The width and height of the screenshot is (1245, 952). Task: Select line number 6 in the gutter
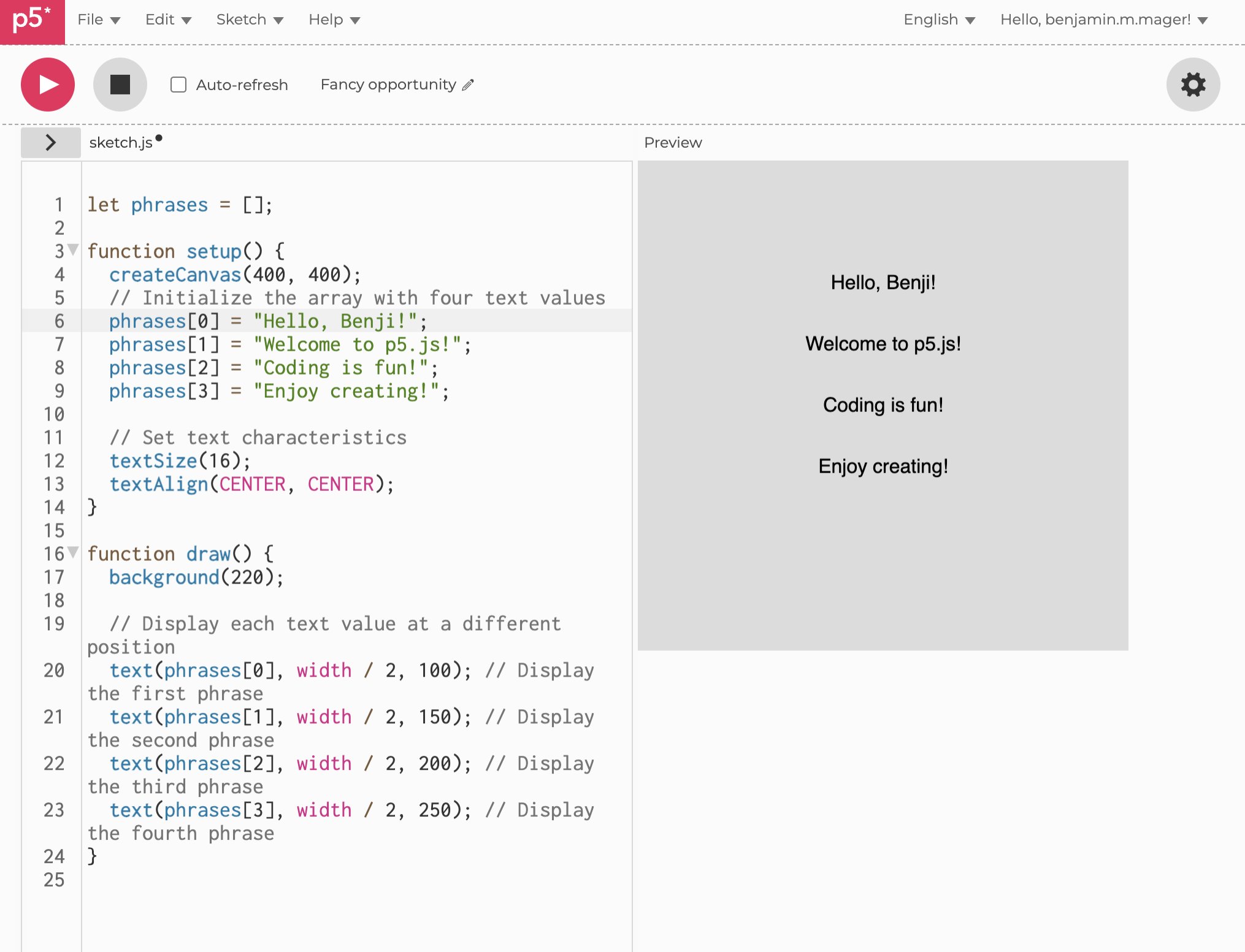[58, 321]
